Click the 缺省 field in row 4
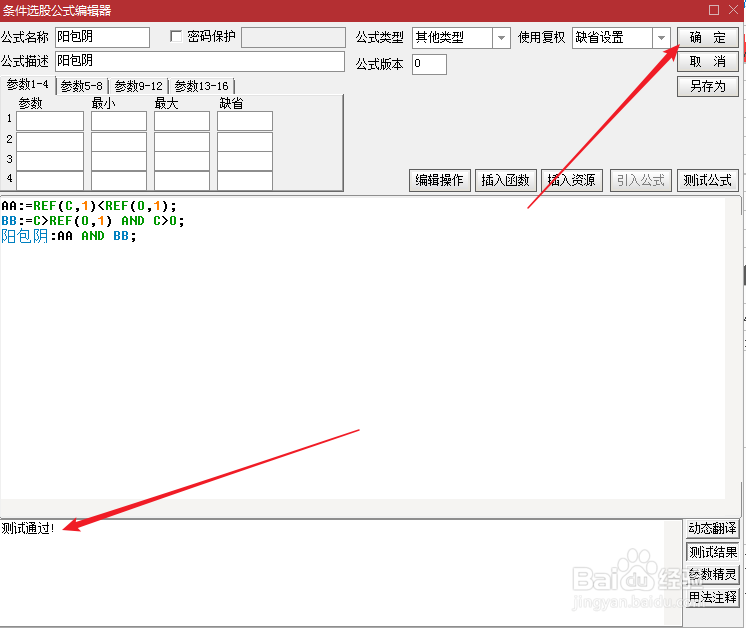The height and width of the screenshot is (628, 746). tap(245, 181)
